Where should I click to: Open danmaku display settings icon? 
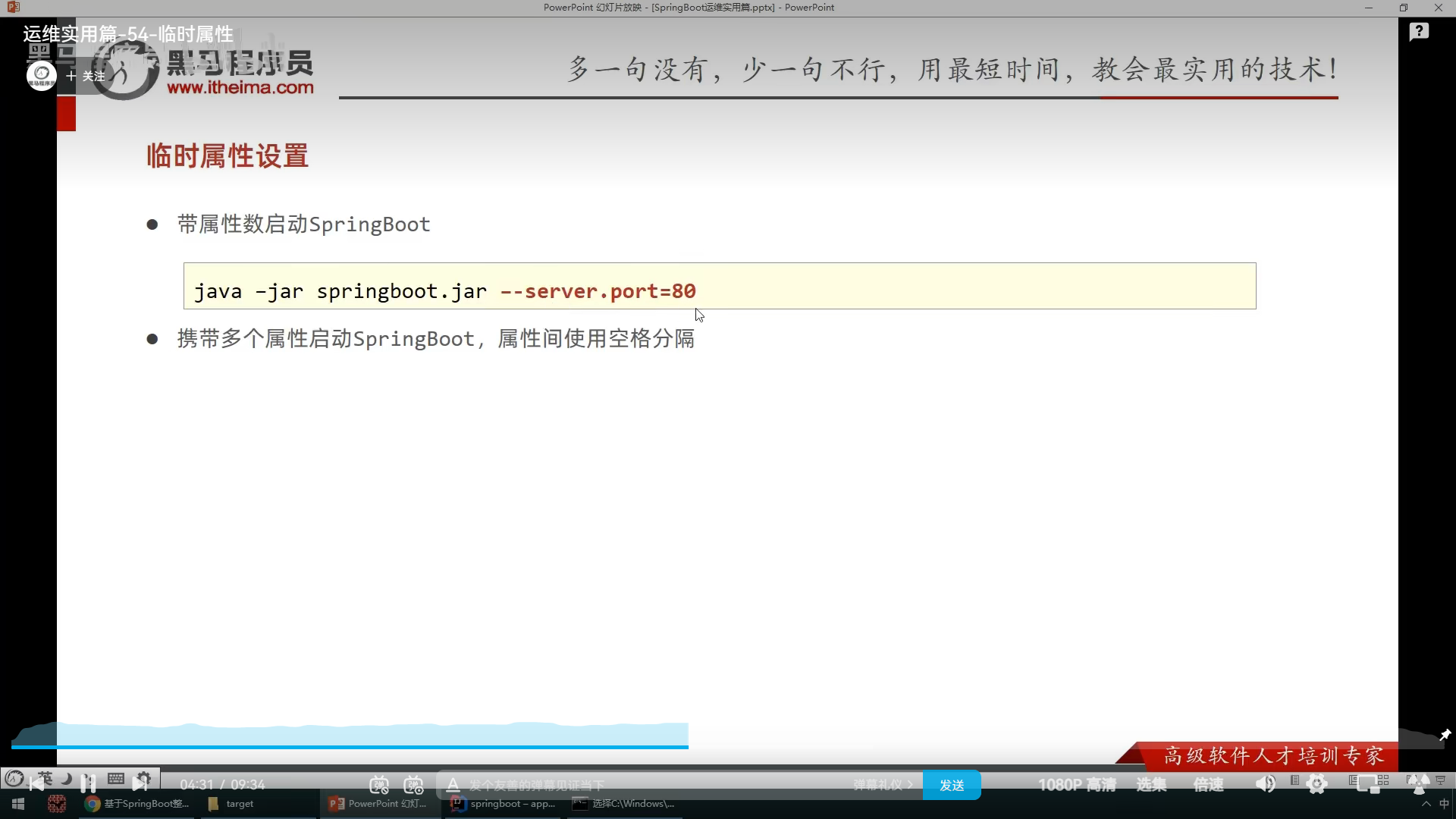point(413,785)
